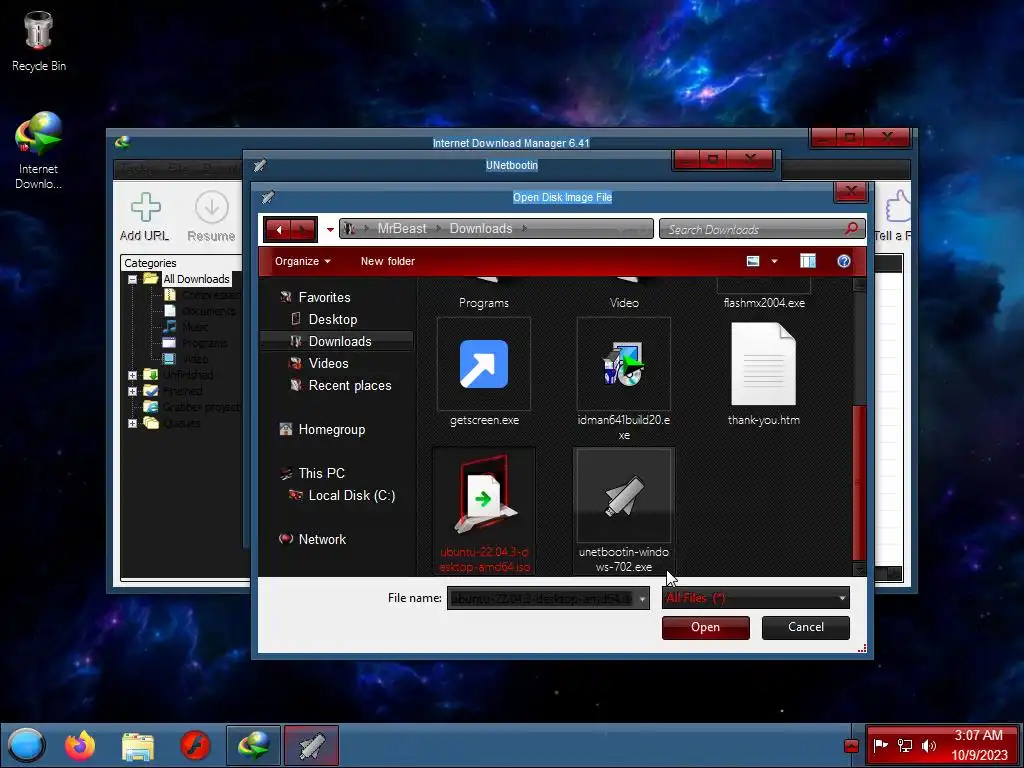This screenshot has height=768, width=1024.
Task: Click the volume speaker tray icon
Action: click(x=928, y=745)
